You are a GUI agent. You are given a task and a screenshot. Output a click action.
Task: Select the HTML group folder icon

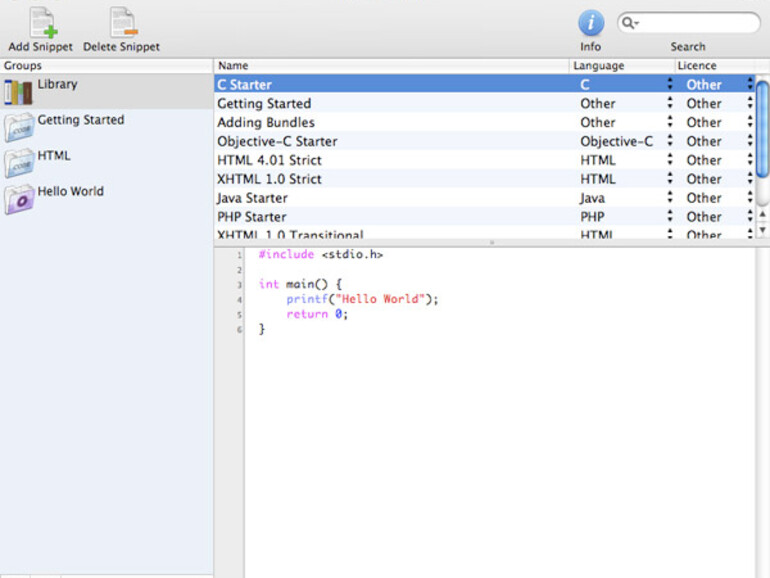point(19,164)
